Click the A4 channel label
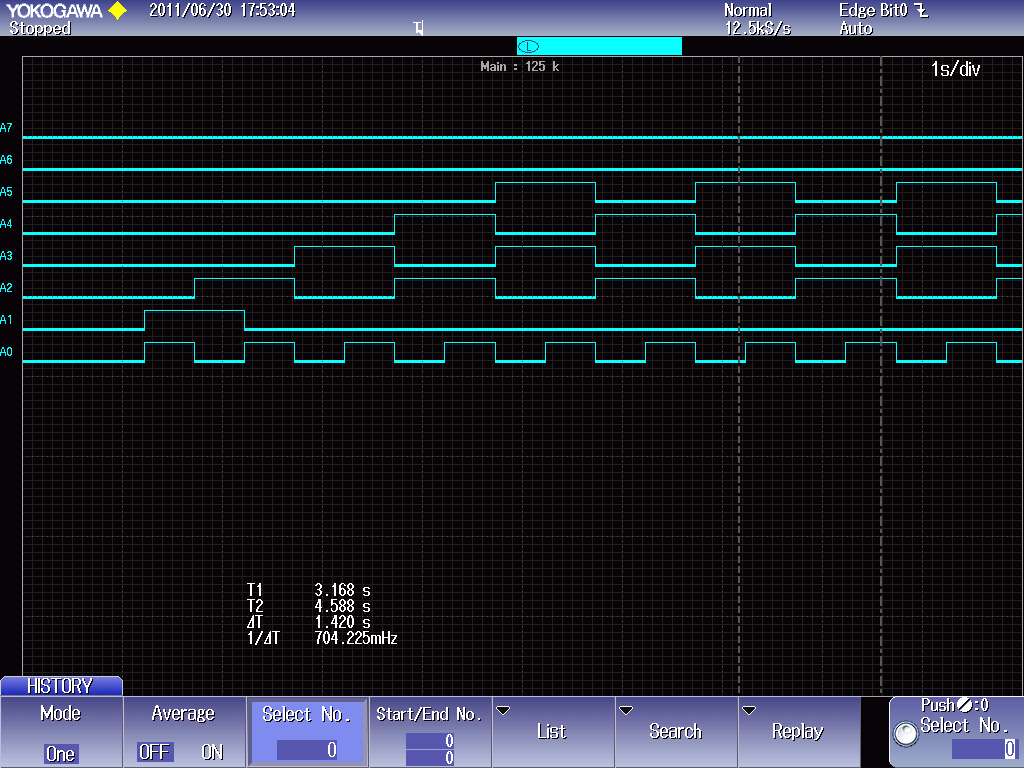Viewport: 1024px width, 768px height. (7, 224)
